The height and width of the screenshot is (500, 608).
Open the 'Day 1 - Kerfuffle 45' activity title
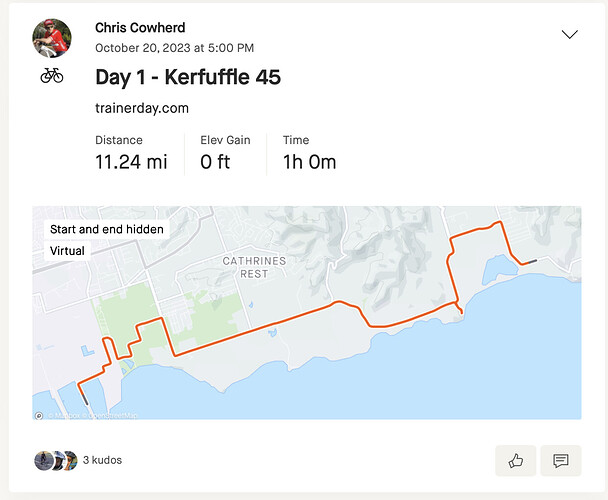pos(188,77)
